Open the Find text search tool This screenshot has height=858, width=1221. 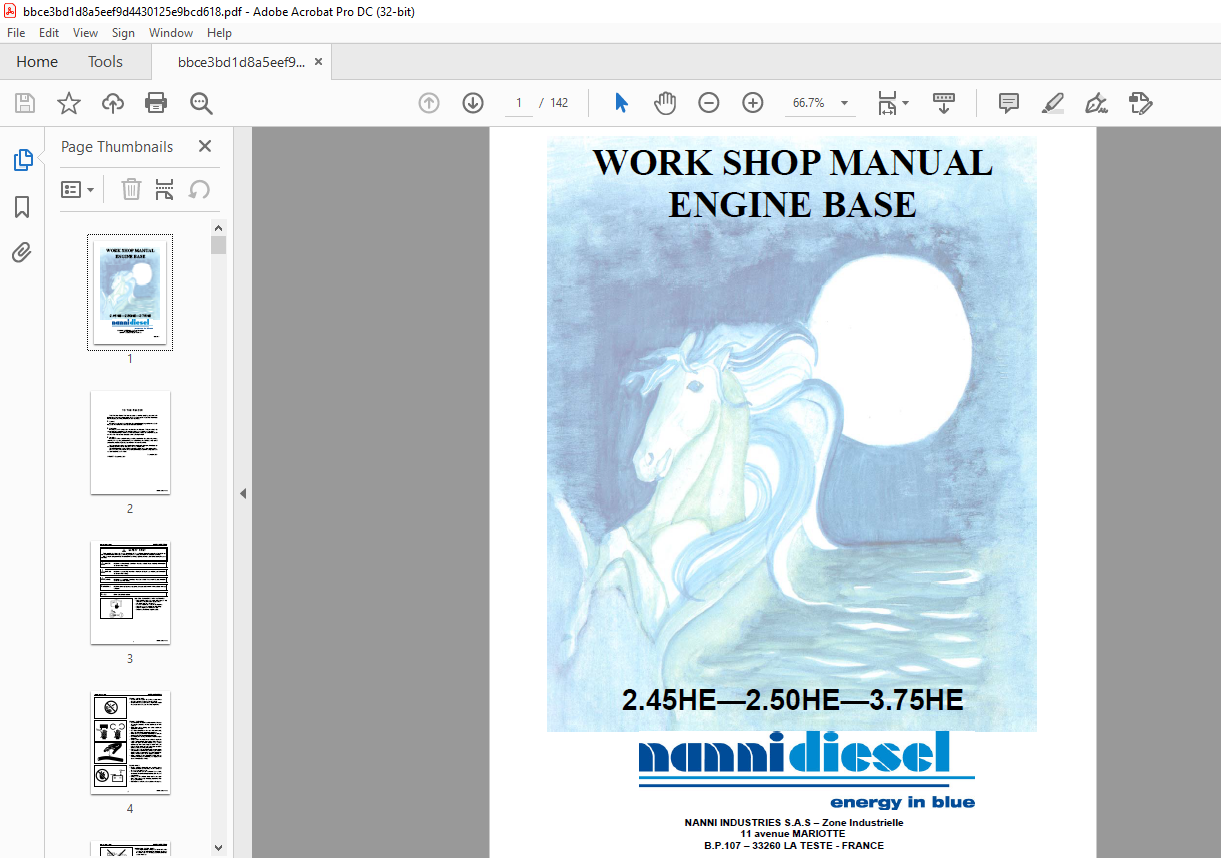(201, 103)
